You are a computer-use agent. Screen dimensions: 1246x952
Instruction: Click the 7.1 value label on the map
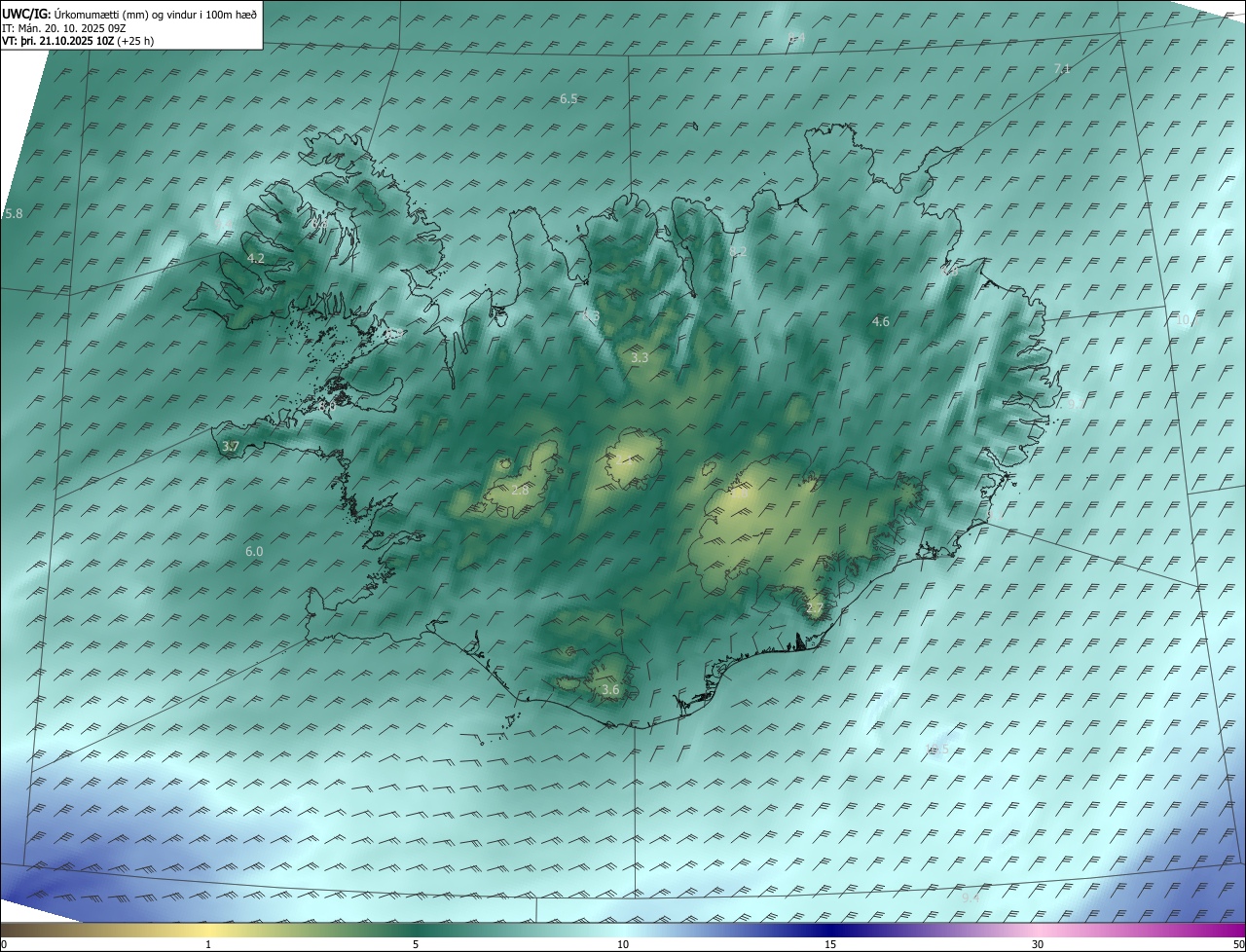[1062, 69]
